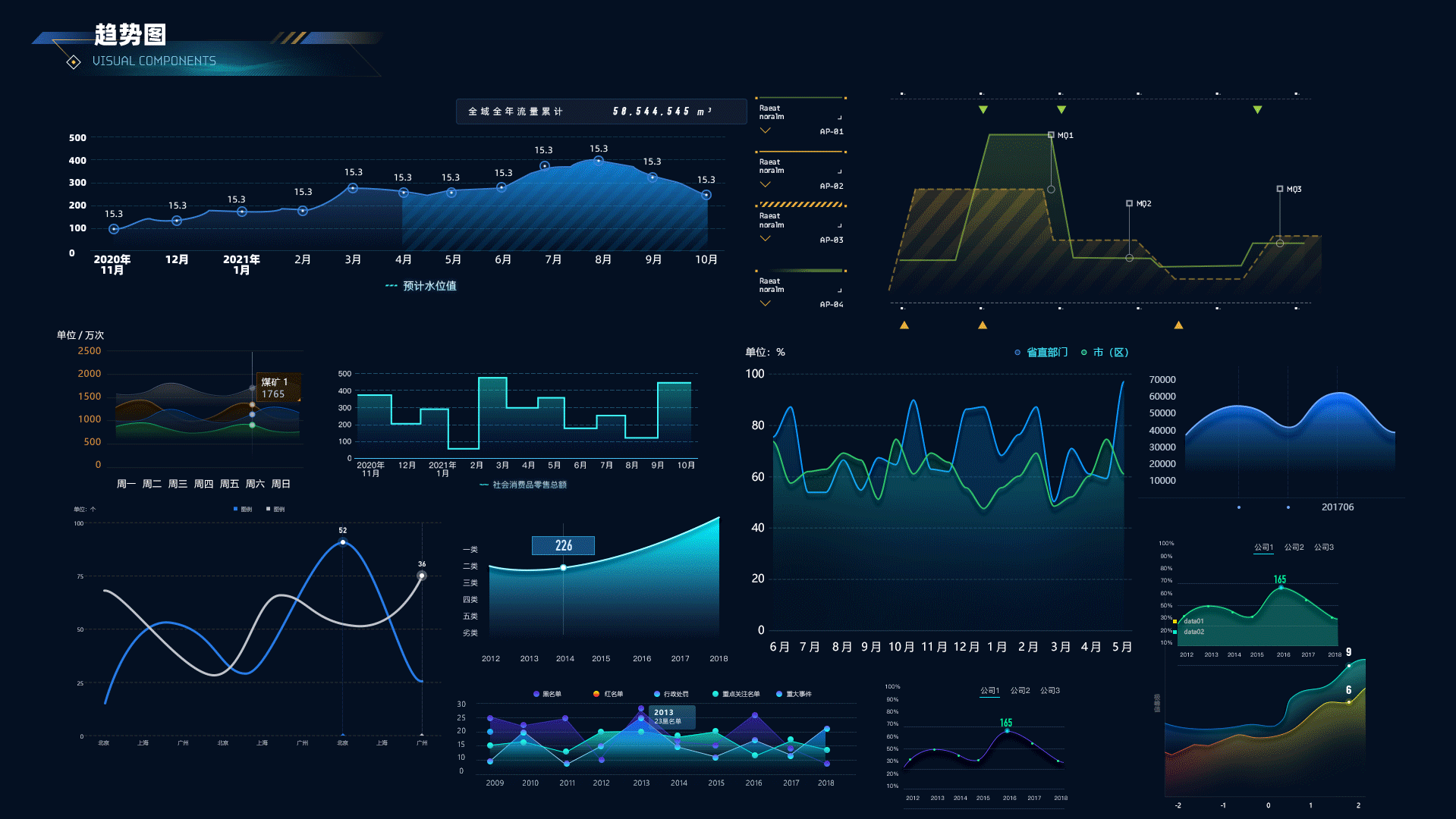The width and height of the screenshot is (1456, 819).
Task: Click the second orange up-triangle marker
Action: [x=983, y=325]
